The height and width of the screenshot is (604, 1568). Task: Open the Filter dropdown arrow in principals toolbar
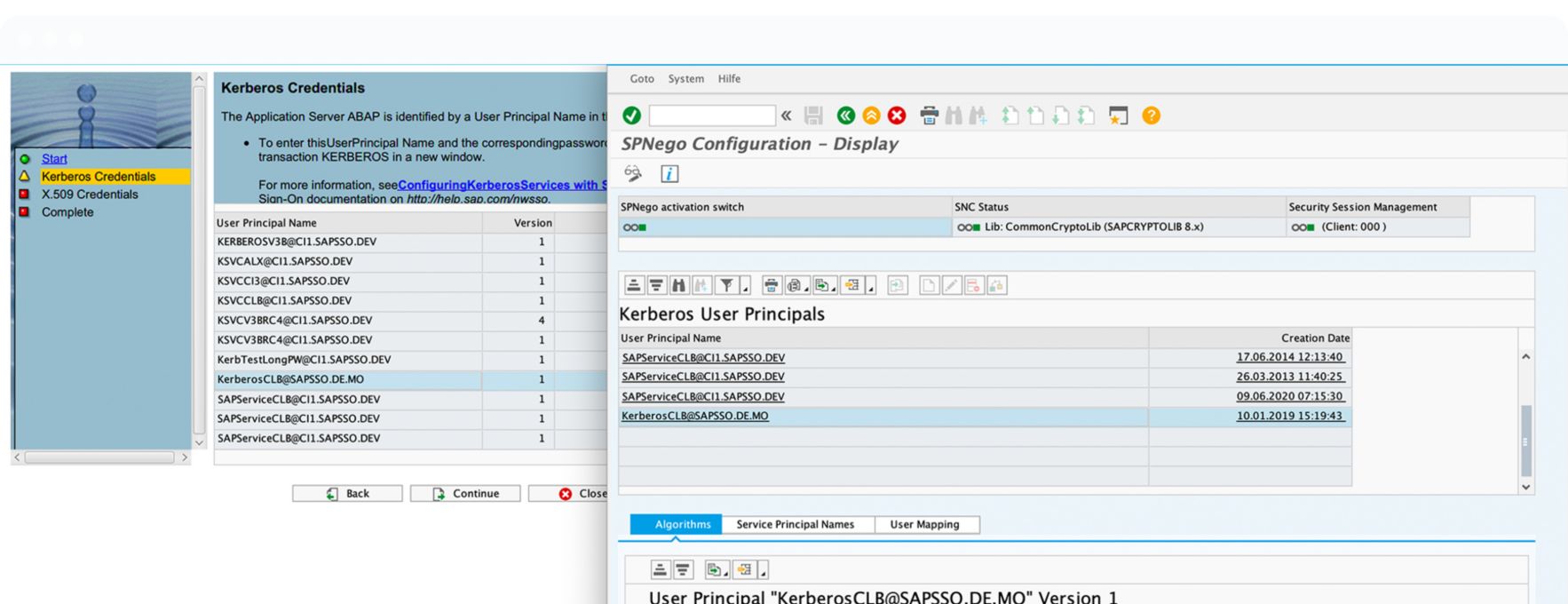click(x=746, y=287)
